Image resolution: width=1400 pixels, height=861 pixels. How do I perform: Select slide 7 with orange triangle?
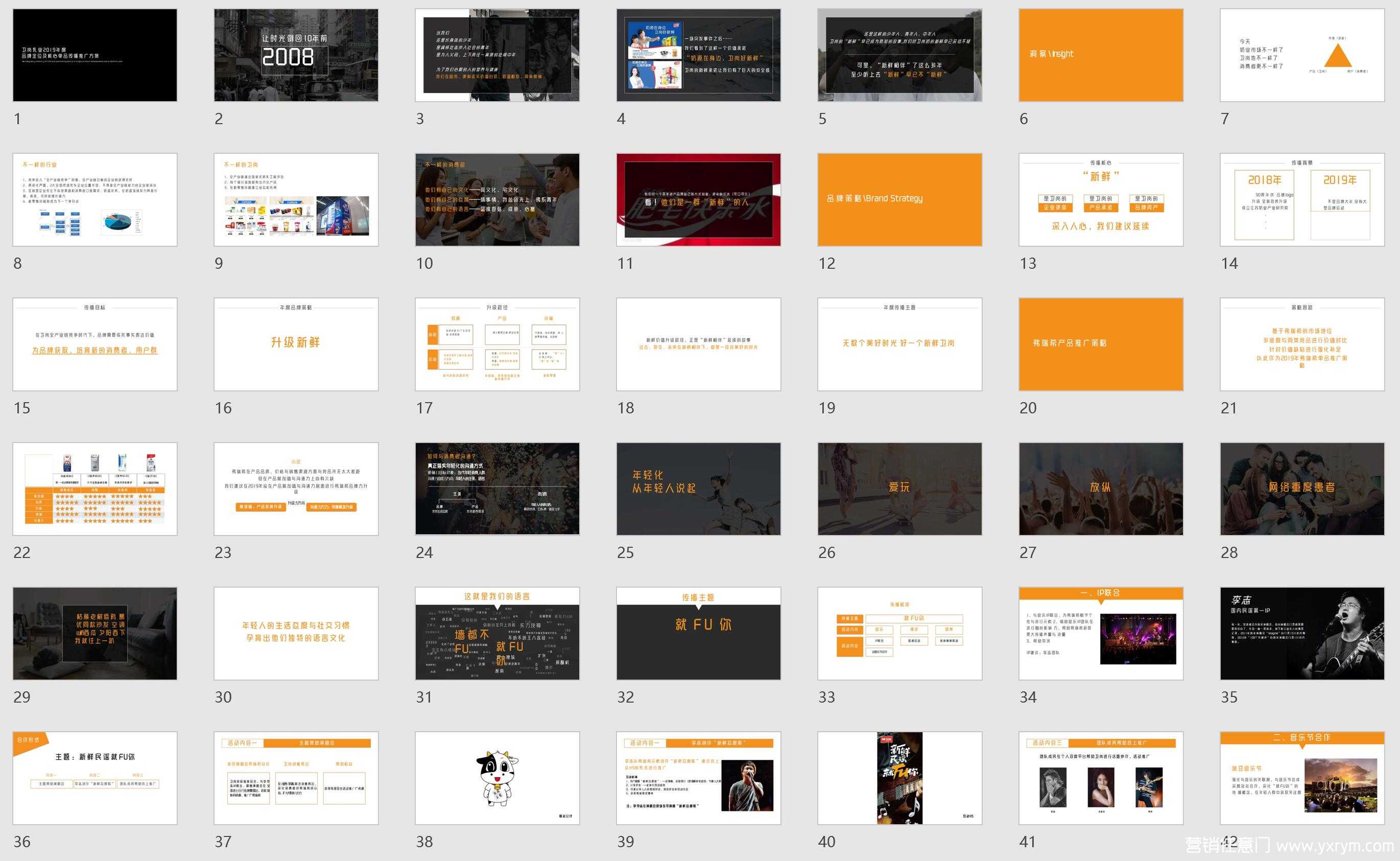1302,55
